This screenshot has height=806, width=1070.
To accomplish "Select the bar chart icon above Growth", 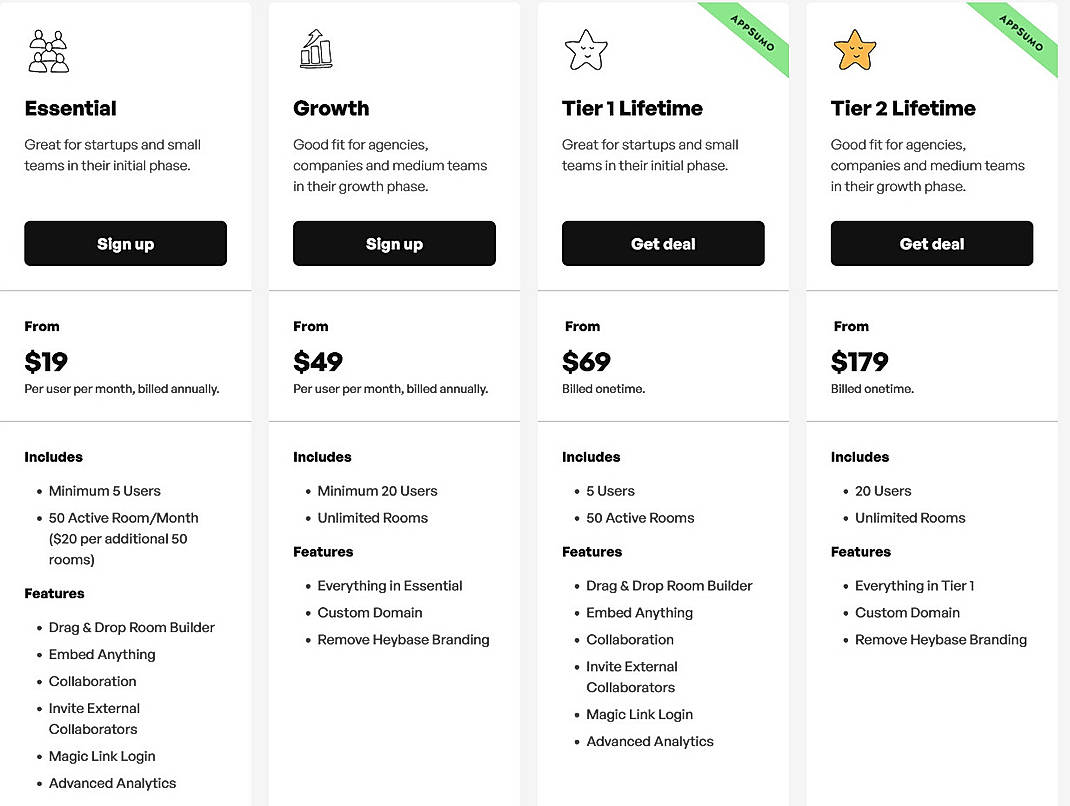I will pos(315,47).
